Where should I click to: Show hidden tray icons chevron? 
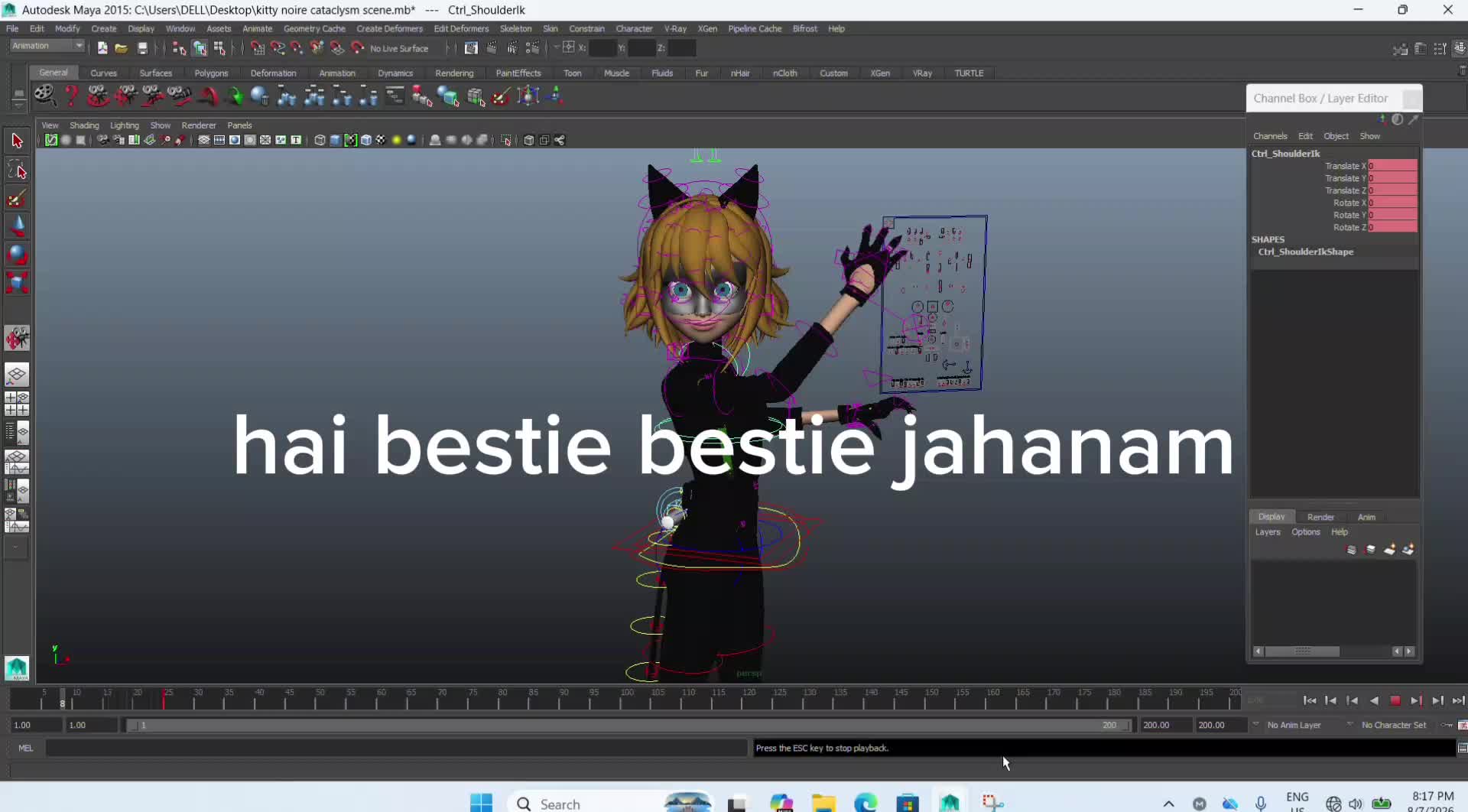(1168, 804)
